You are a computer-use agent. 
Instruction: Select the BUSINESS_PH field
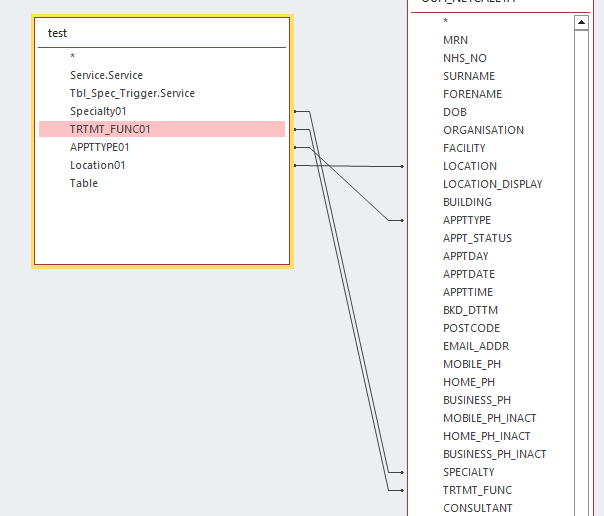(477, 400)
